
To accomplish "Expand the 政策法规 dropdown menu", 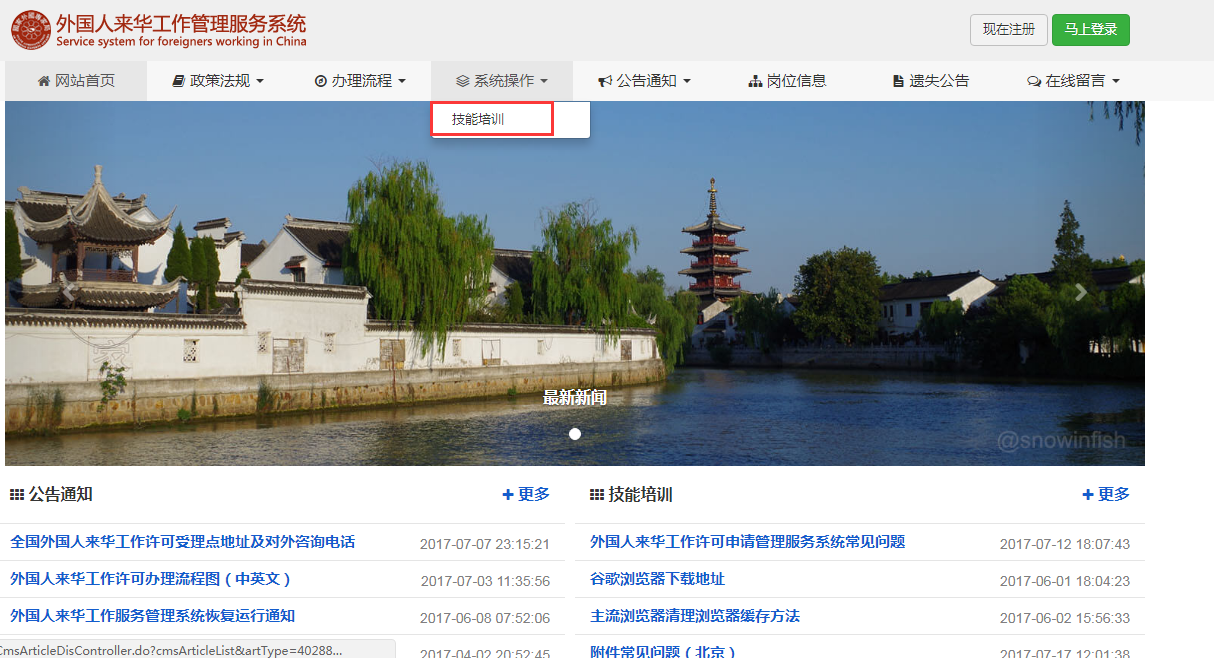I will 217,80.
